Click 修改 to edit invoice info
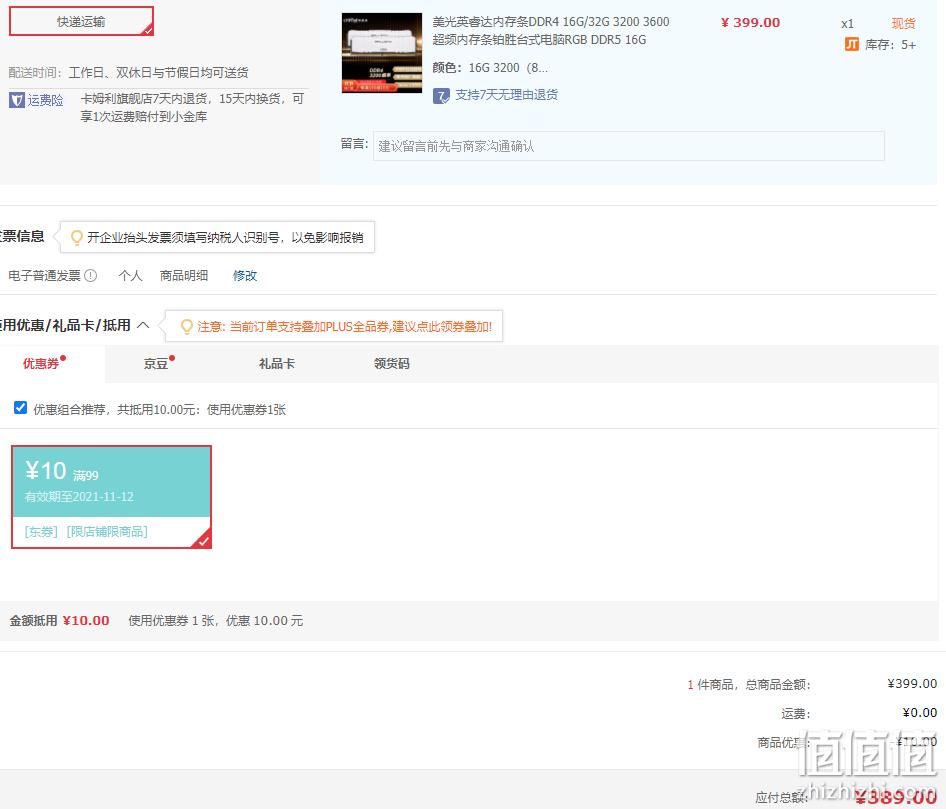Viewport: 946px width, 809px height. coord(245,276)
